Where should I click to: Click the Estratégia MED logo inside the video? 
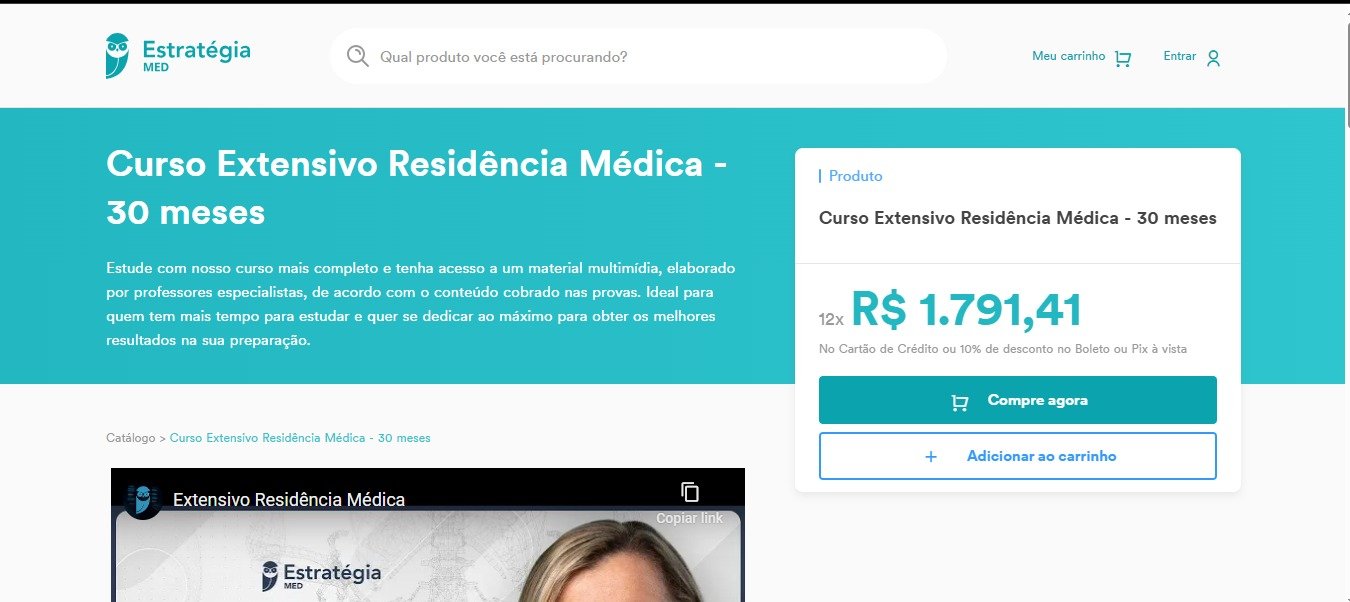pos(321,576)
